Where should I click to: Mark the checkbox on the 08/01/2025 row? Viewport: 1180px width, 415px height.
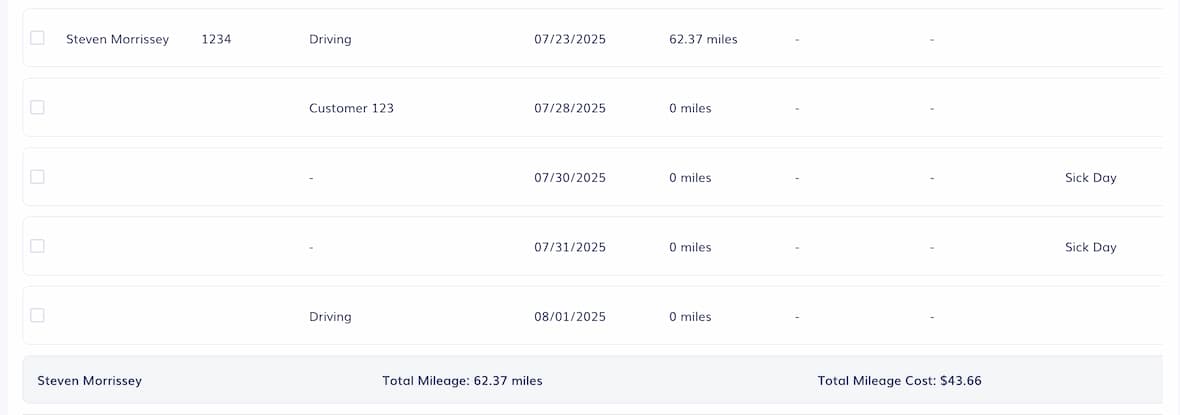tap(37, 315)
